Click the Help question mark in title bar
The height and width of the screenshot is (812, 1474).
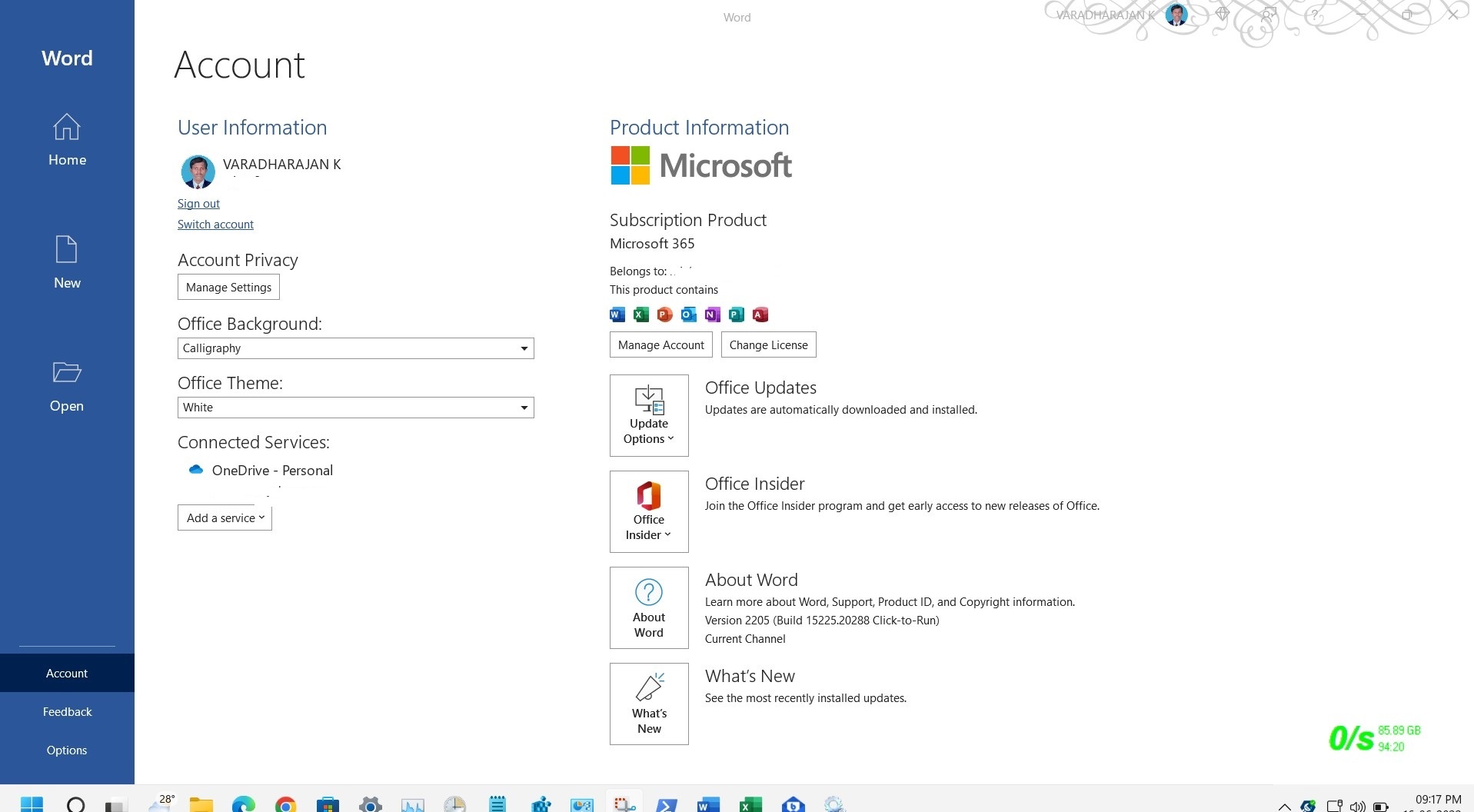[x=1315, y=15]
